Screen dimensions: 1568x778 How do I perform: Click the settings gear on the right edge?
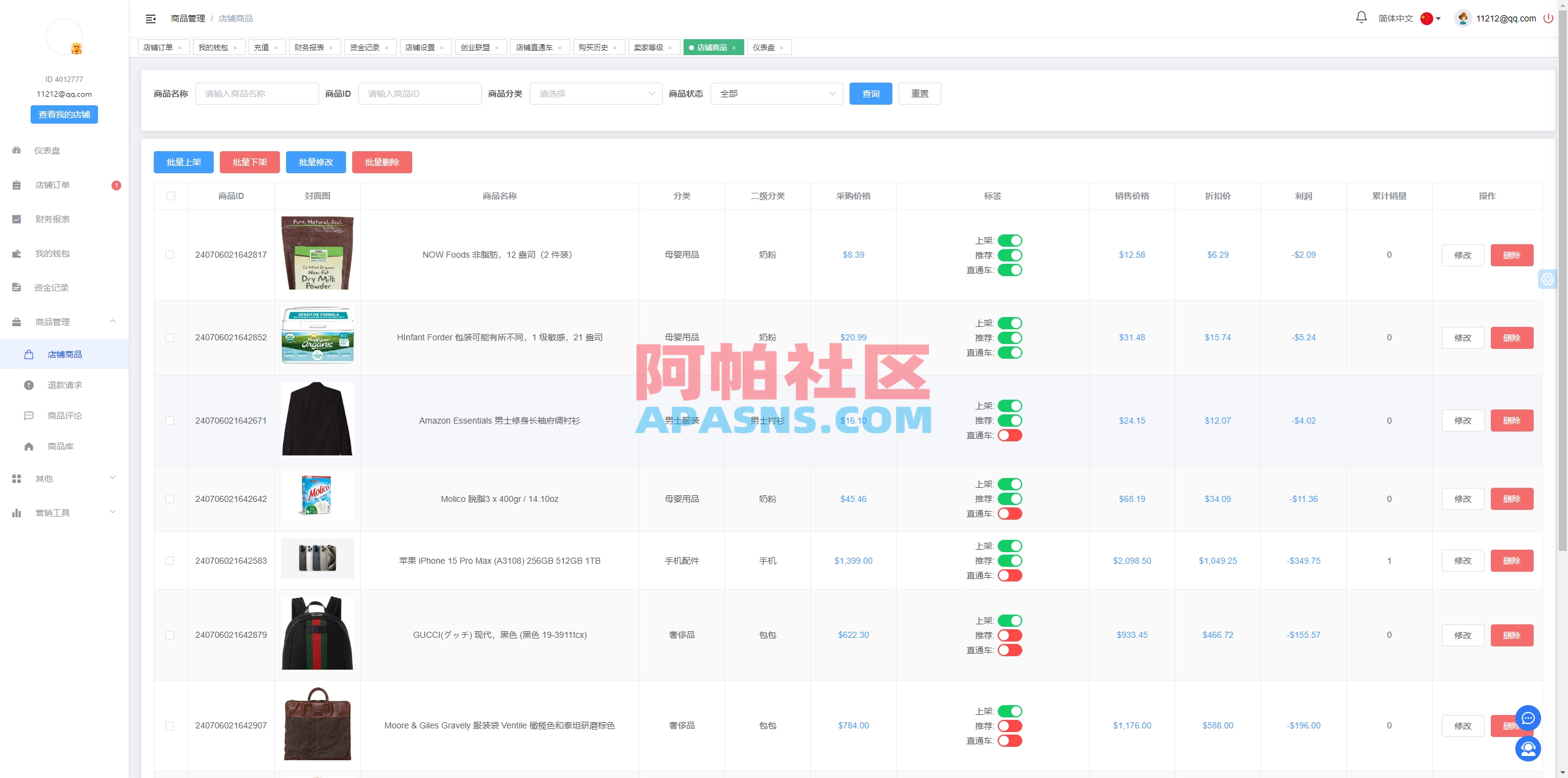point(1549,279)
